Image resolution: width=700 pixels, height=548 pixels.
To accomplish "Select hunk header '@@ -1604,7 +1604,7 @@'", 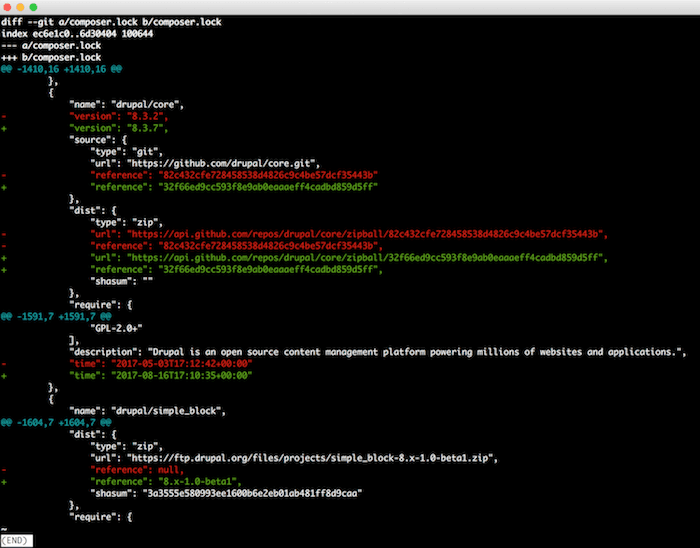I will 56,423.
